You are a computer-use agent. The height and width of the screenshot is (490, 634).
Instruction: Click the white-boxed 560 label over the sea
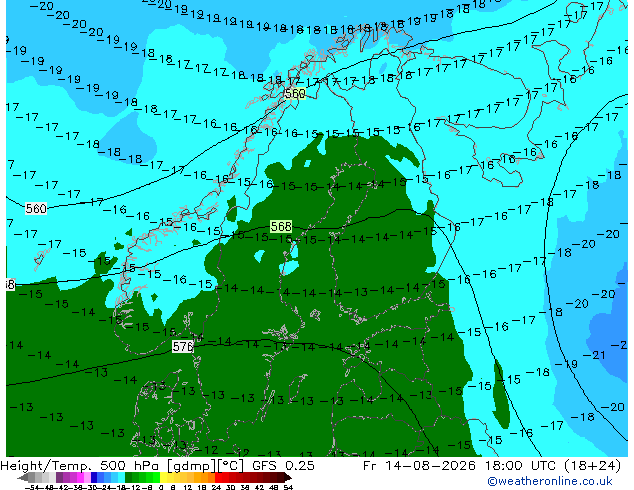tap(36, 209)
